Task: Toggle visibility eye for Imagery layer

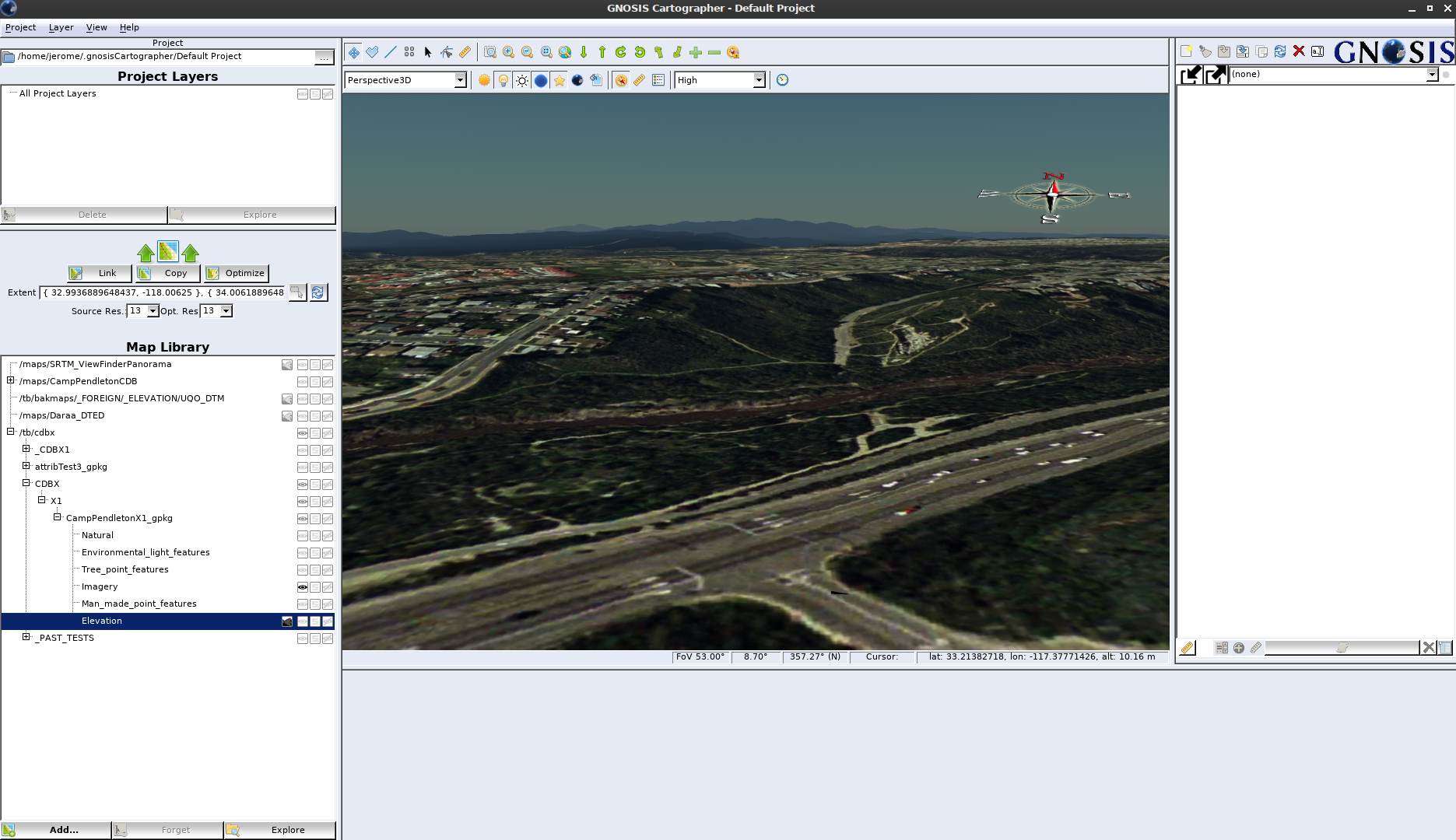Action: (303, 587)
